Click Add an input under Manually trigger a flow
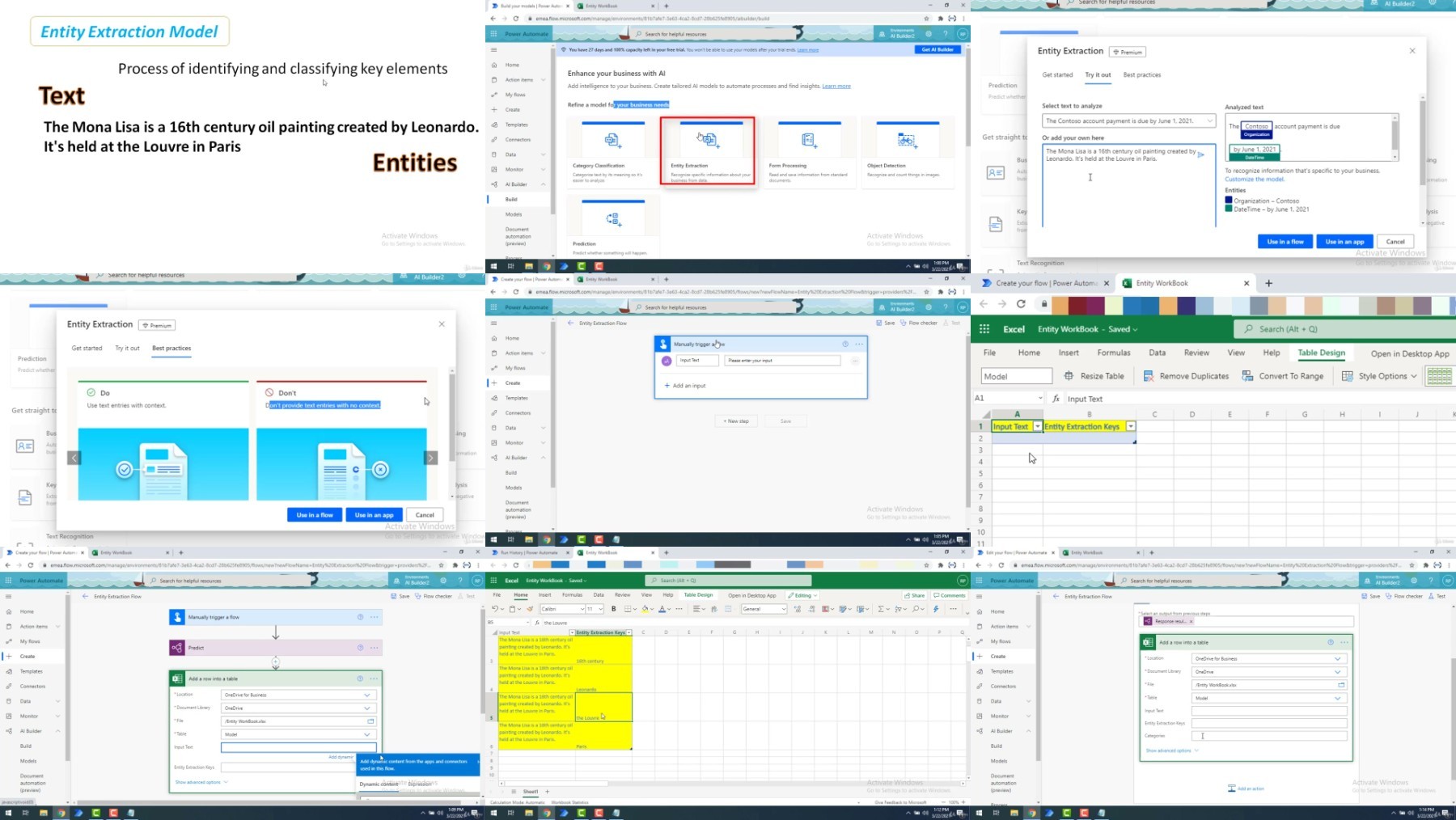The width and height of the screenshot is (1456, 820). point(685,386)
